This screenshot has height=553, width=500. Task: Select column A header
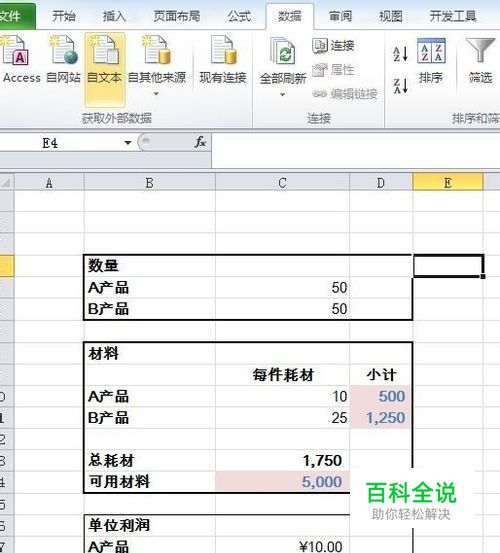point(49,183)
